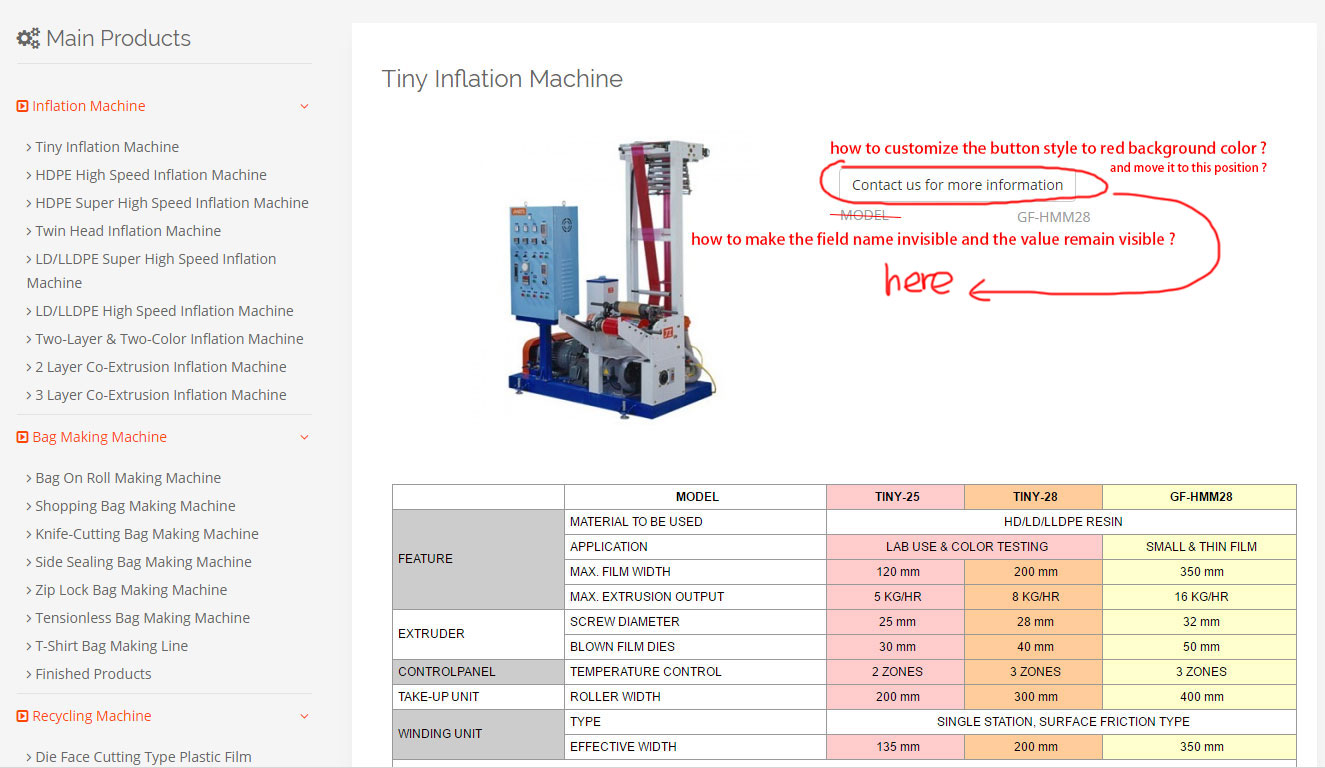Open Bag Making Machine category

pyautogui.click(x=99, y=437)
